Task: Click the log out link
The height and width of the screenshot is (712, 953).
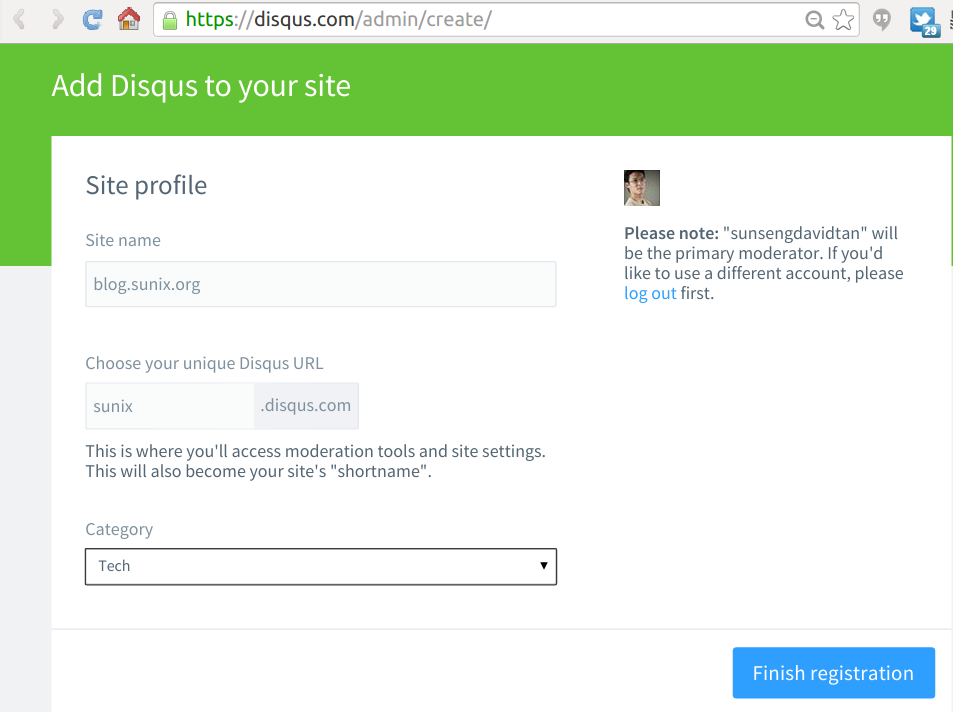Action: click(x=650, y=293)
